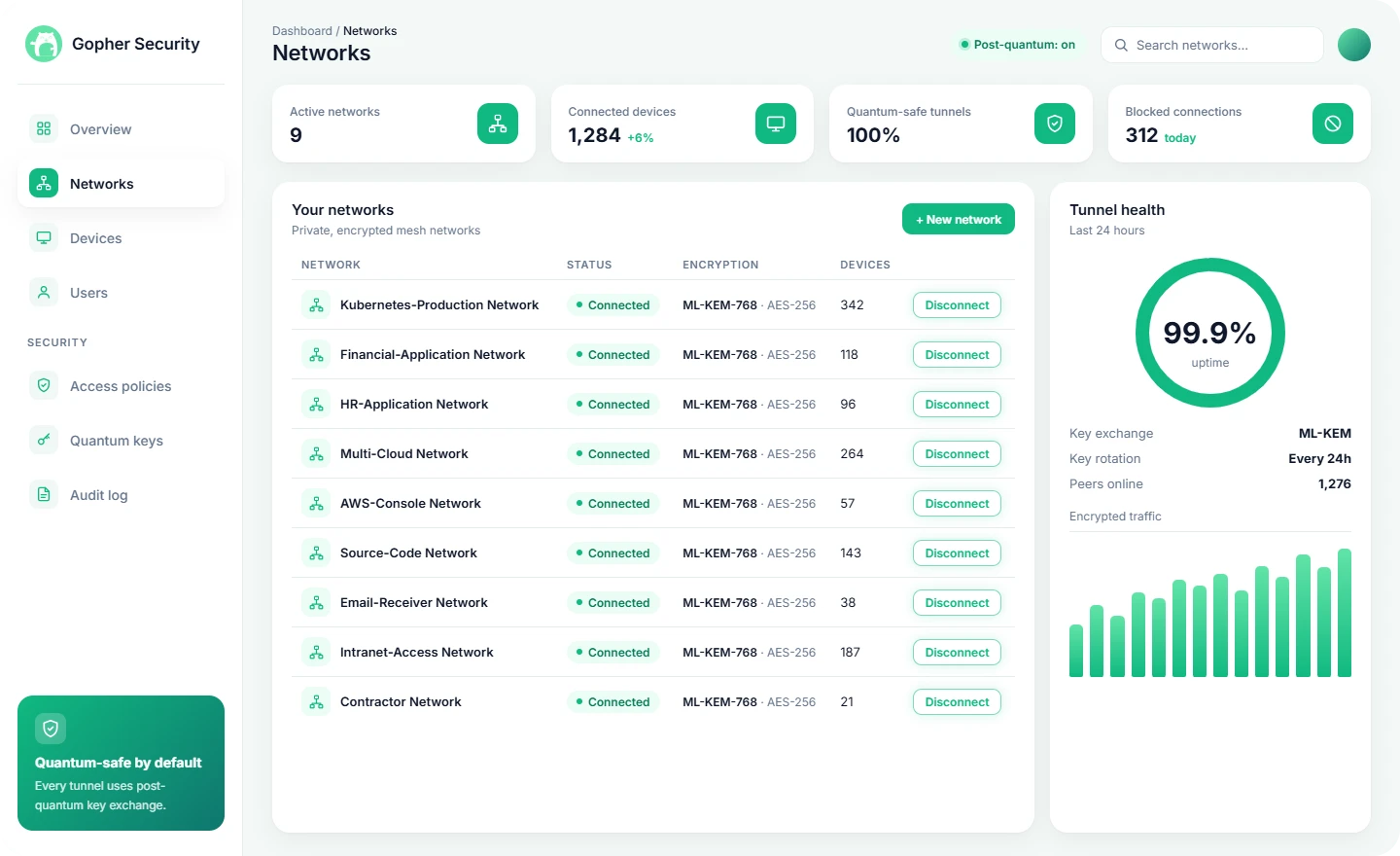The image size is (1400, 856).
Task: Click the Access policies shield icon
Action: (x=44, y=385)
